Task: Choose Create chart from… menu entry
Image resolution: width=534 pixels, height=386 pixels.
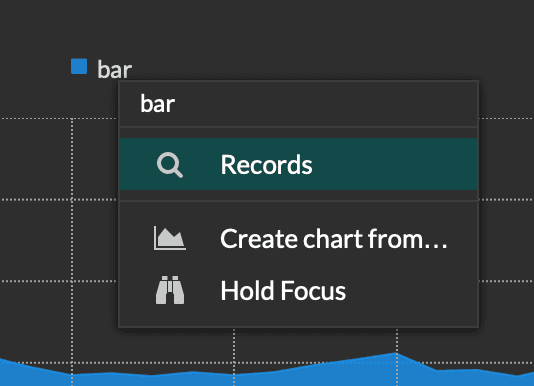Action: [x=298, y=238]
